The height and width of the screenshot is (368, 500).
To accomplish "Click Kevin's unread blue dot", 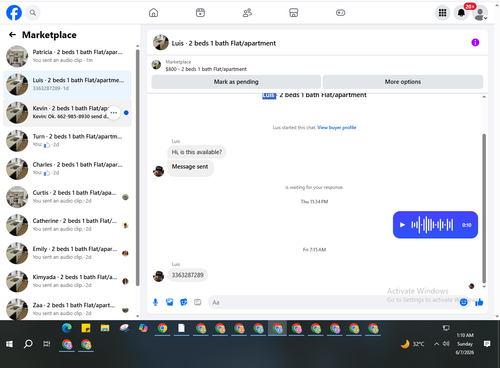I will [126, 113].
